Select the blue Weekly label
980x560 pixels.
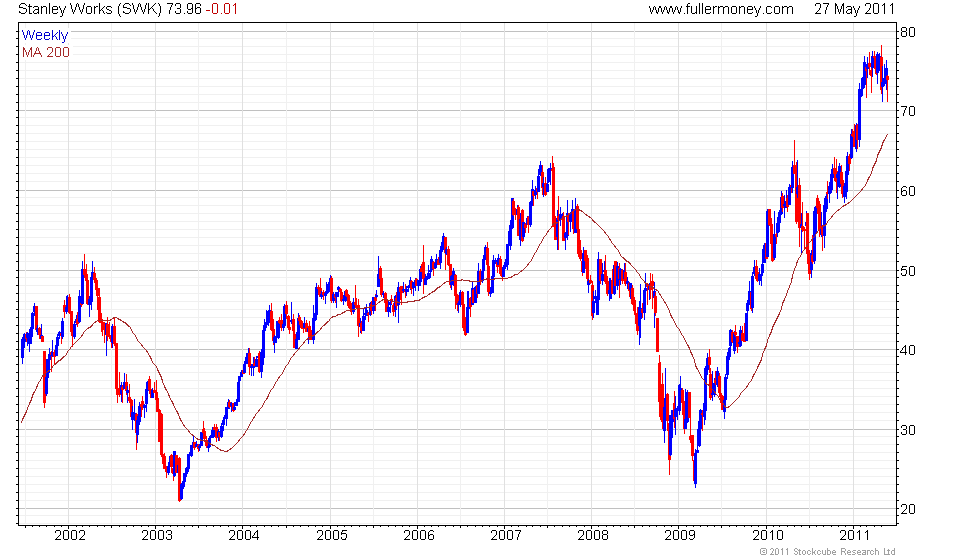pos(44,36)
